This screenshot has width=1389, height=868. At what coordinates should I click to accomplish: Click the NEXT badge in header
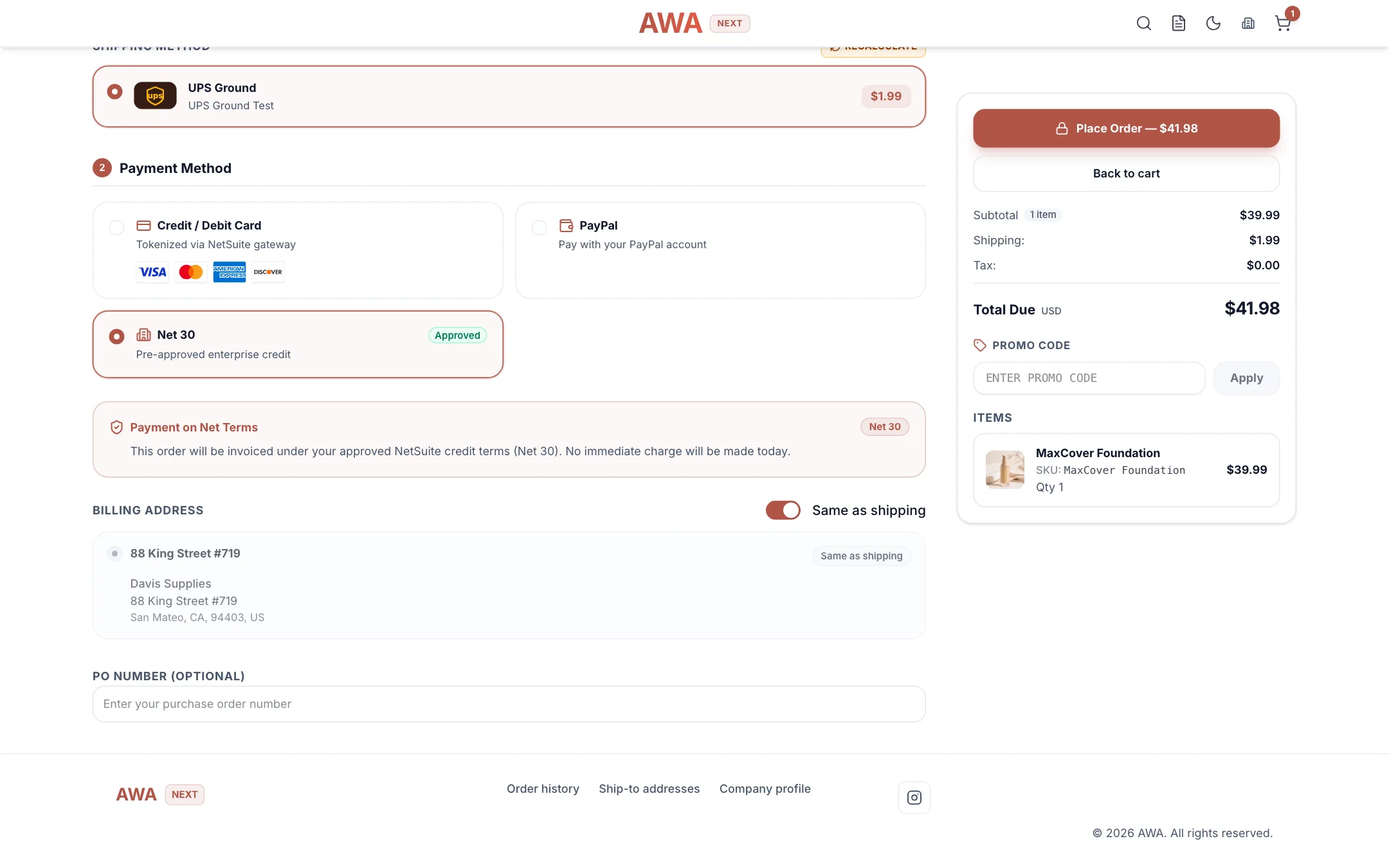point(729,23)
